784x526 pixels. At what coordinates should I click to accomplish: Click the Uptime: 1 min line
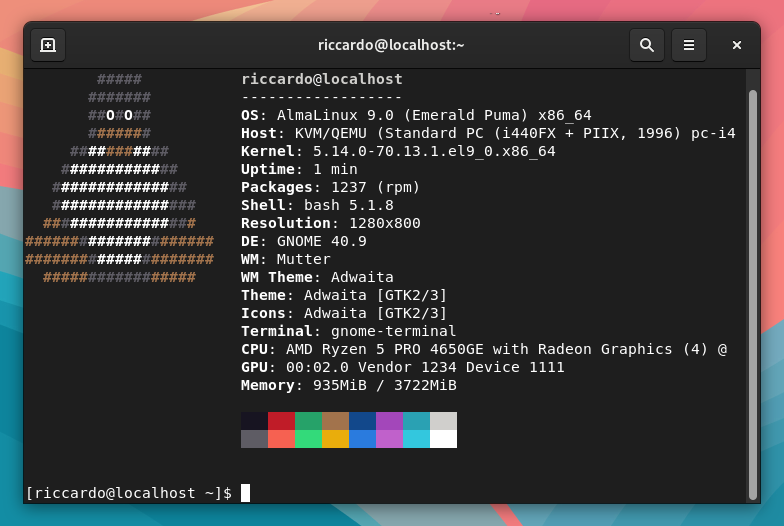point(299,170)
